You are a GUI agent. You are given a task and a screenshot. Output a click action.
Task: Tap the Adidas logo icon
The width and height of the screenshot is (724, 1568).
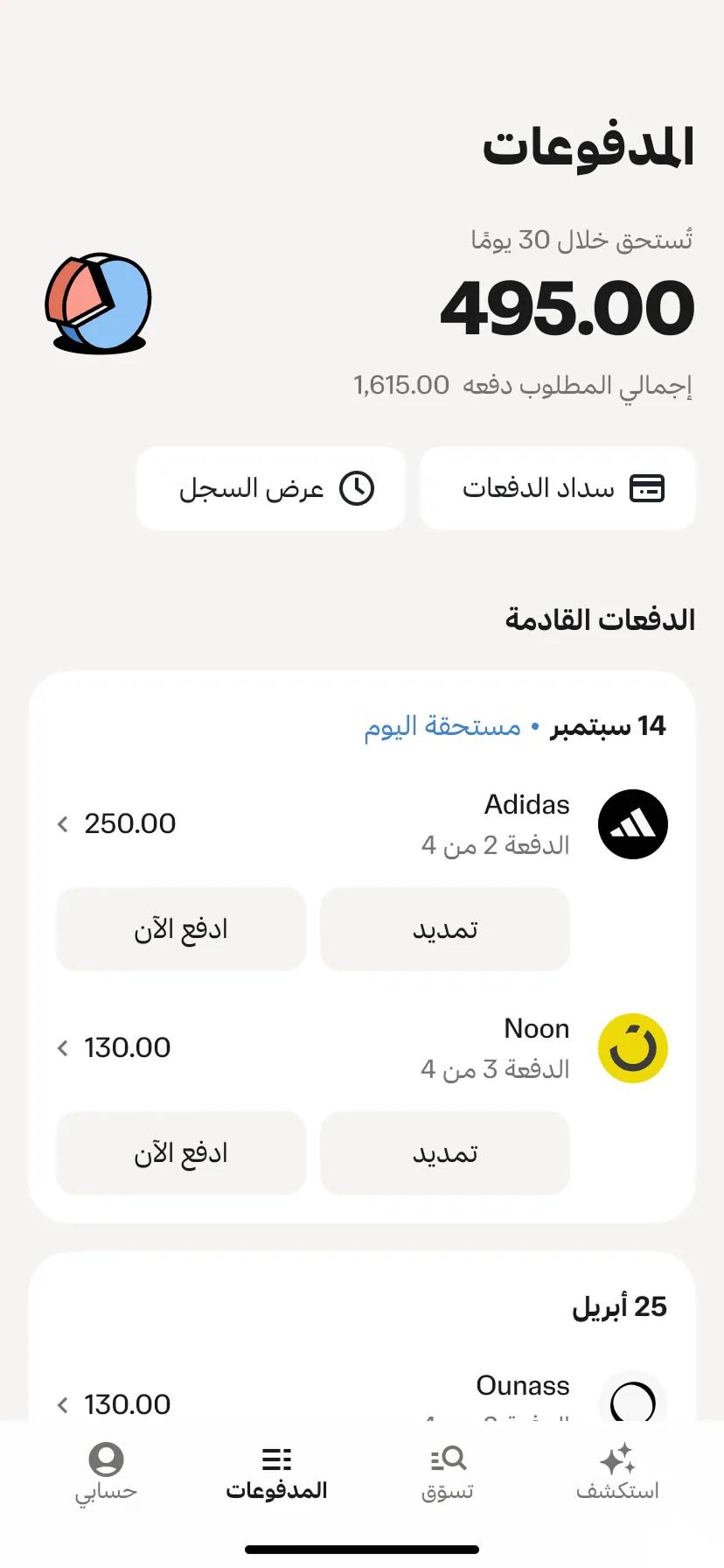coord(633,824)
